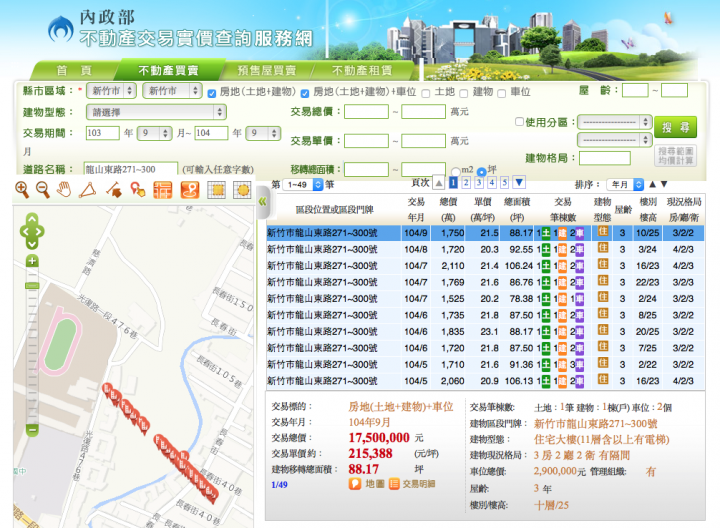Collapse the map panel with double-arrow
The height and width of the screenshot is (528, 720).
tap(263, 201)
